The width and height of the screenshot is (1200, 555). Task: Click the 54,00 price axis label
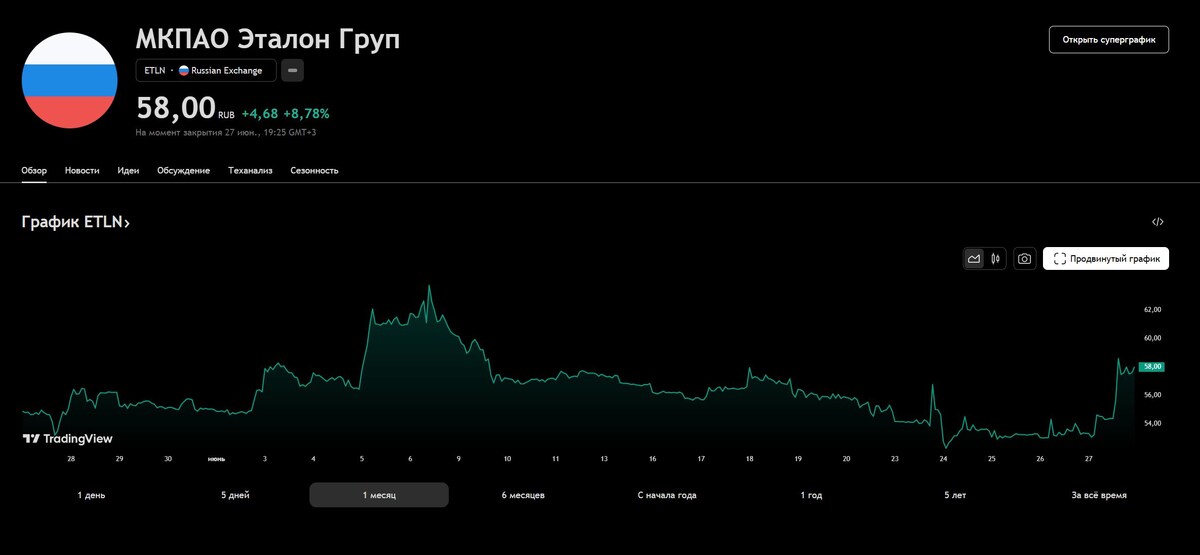1153,423
